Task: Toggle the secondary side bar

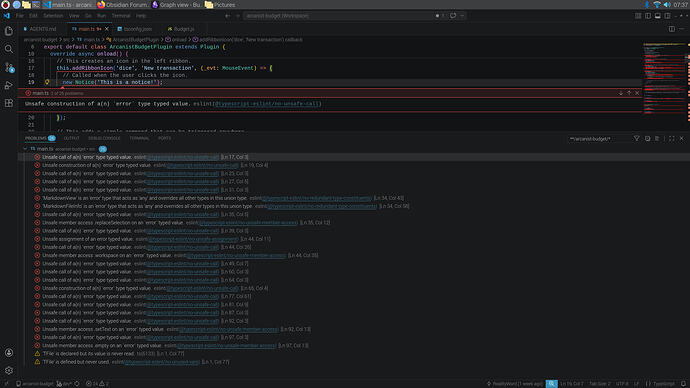Action: (x=667, y=16)
